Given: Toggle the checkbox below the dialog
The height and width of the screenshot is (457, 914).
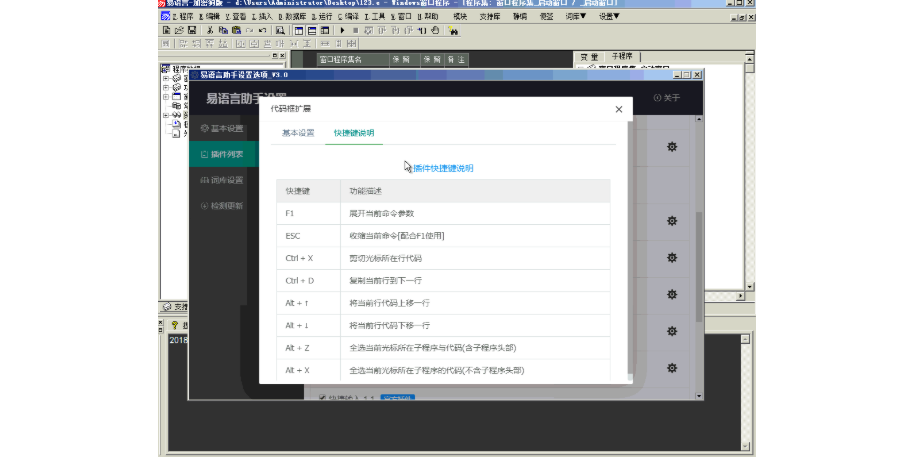Looking at the screenshot, I should coord(322,397).
